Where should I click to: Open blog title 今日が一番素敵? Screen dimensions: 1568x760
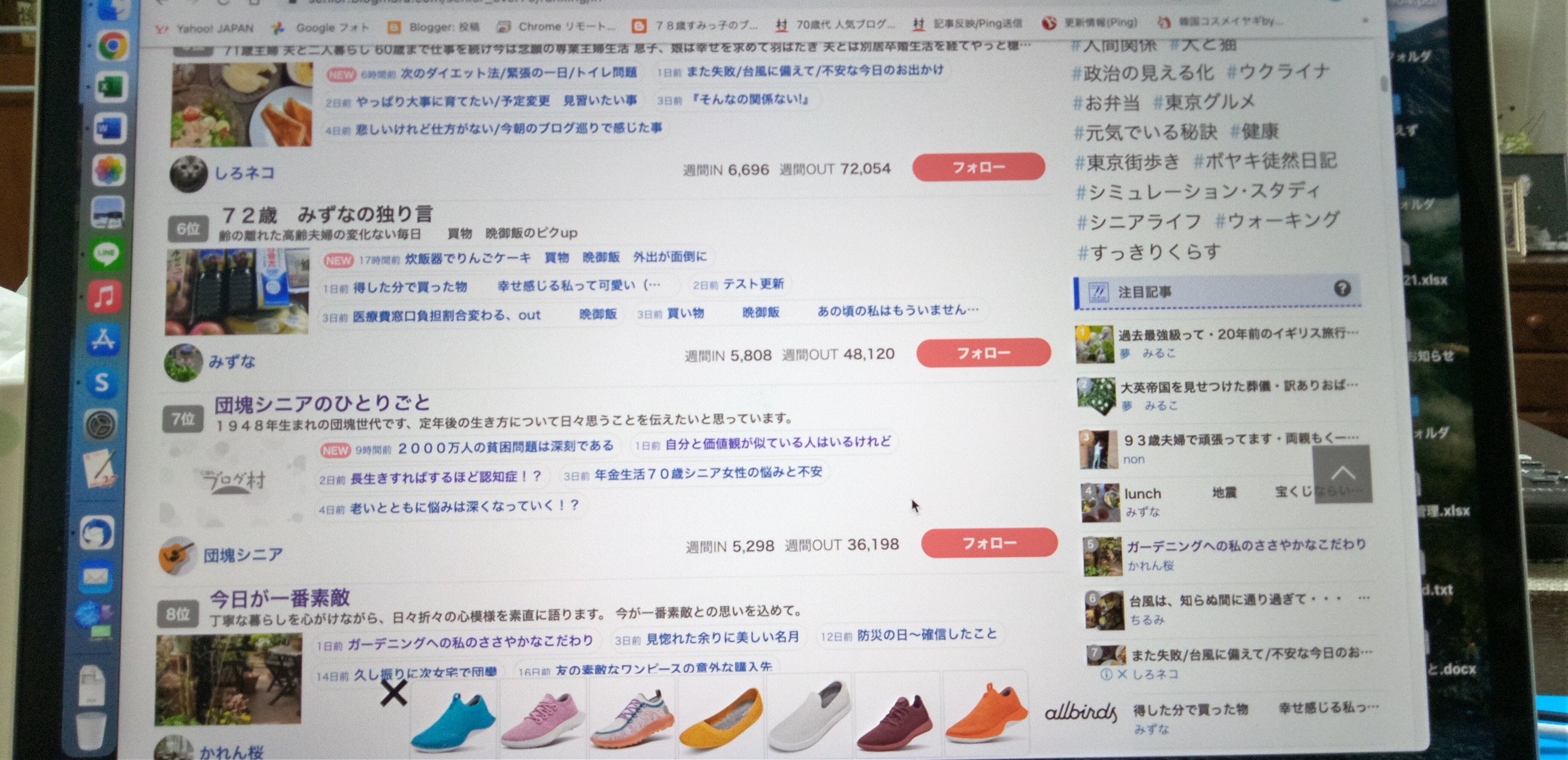click(280, 598)
